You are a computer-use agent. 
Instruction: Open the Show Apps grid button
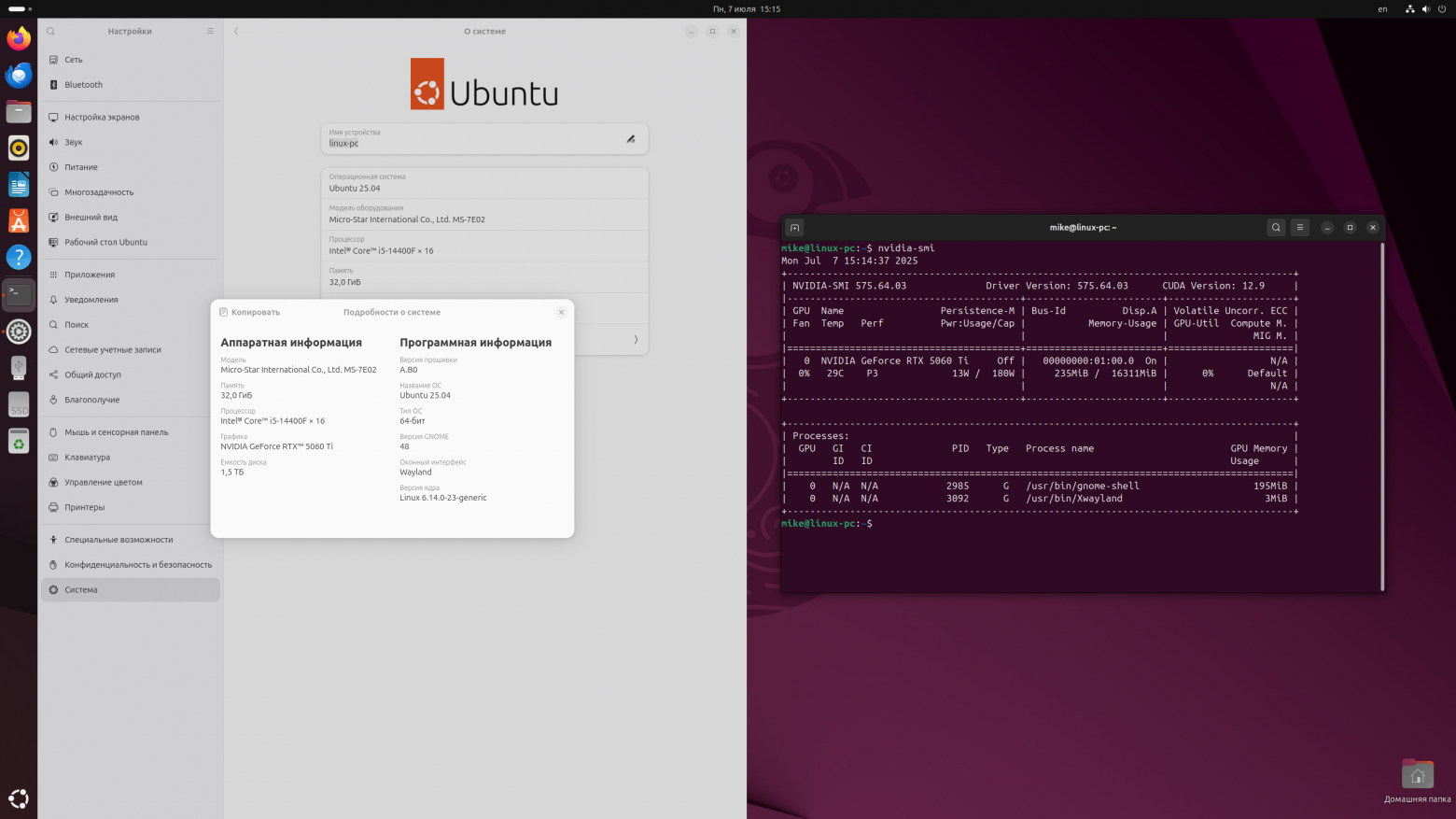[19, 798]
